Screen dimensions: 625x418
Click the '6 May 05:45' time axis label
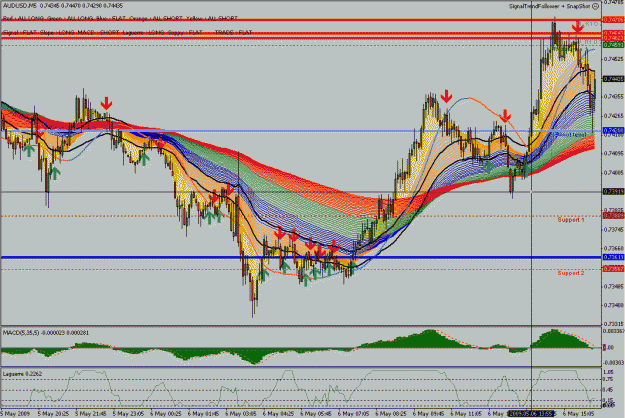[316, 414]
